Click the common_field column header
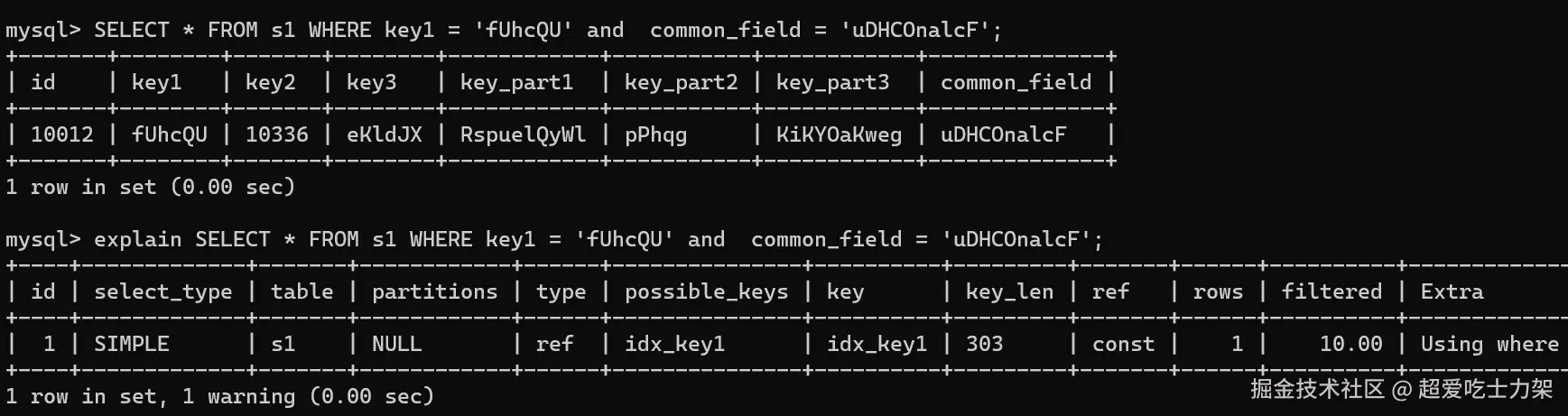 (1016, 82)
